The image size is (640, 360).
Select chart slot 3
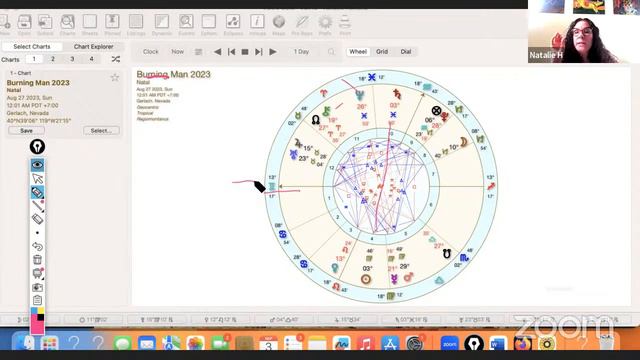point(72,59)
